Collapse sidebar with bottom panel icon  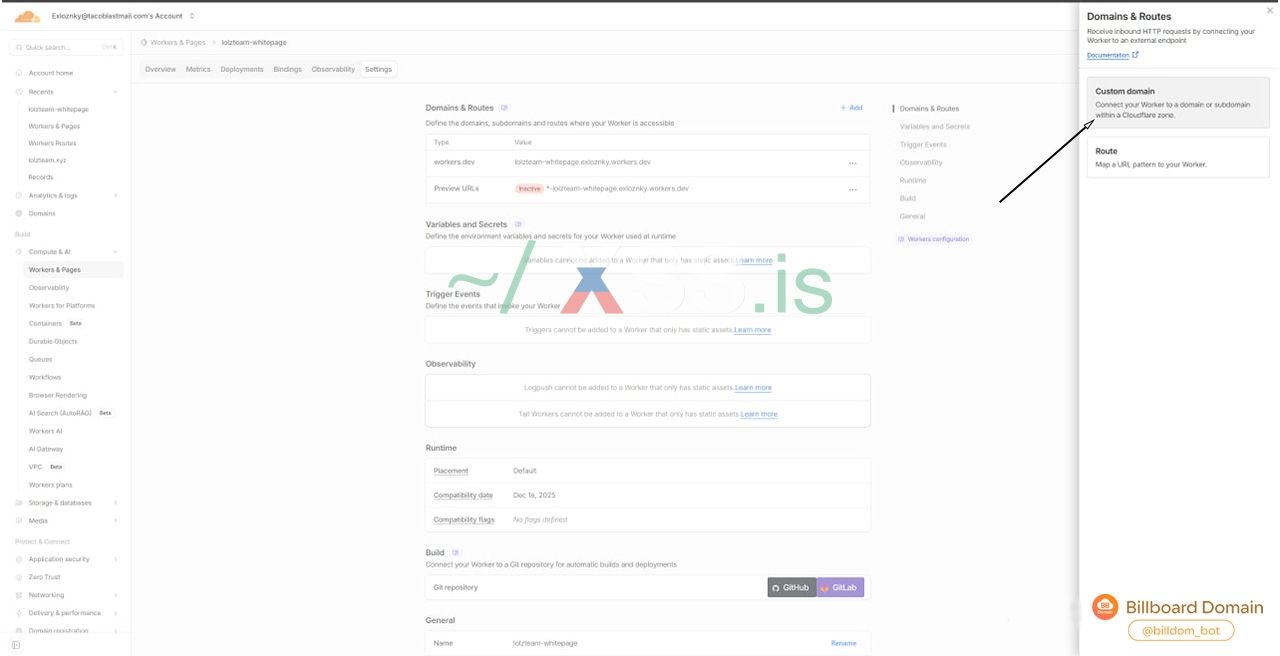[x=16, y=645]
